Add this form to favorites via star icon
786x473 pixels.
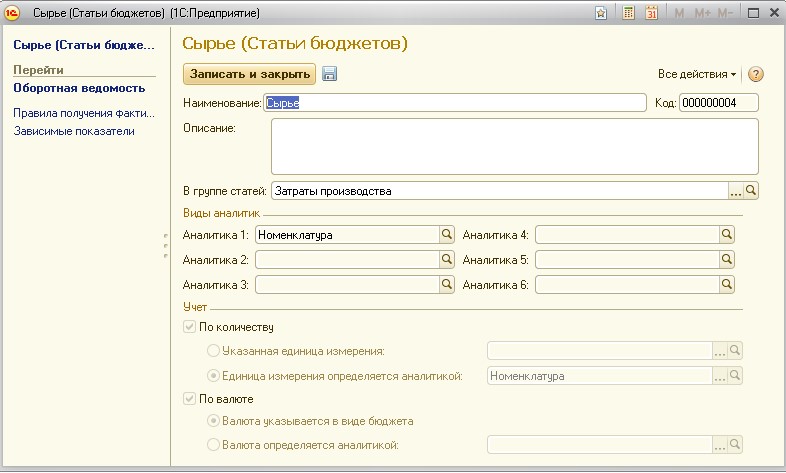coord(601,13)
